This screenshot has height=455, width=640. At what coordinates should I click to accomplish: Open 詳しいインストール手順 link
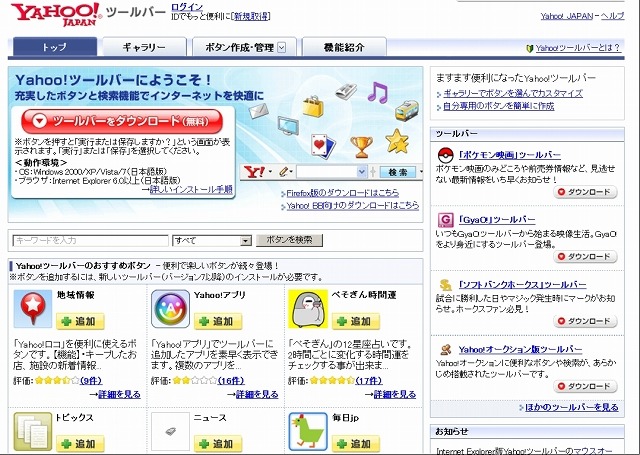tap(191, 189)
